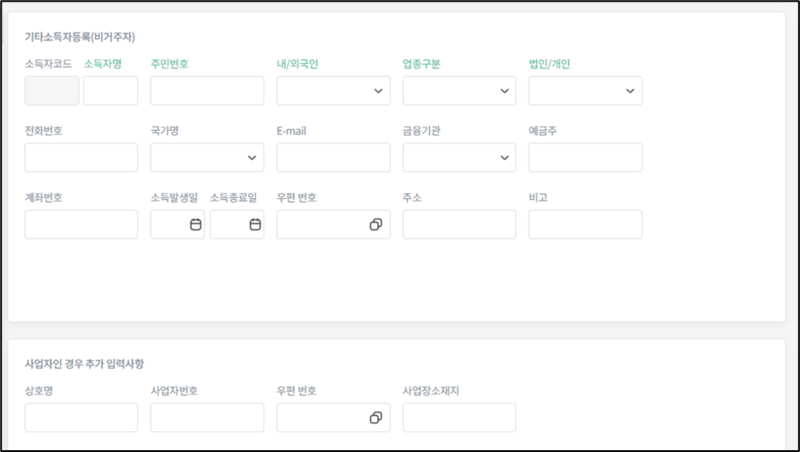Expand the 내/외국인 dropdown
Viewport: 800px width, 452px height.
click(333, 91)
